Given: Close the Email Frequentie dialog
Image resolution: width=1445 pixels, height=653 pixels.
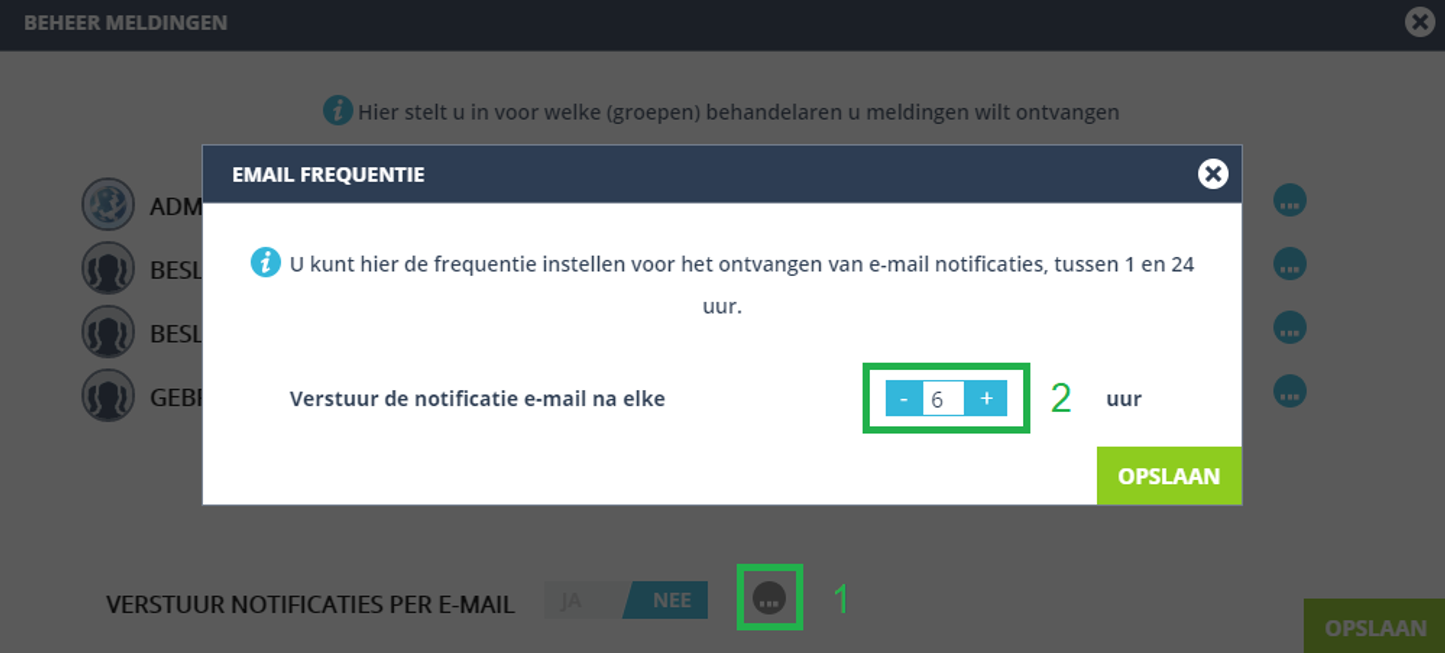Looking at the screenshot, I should pos(1213,173).
